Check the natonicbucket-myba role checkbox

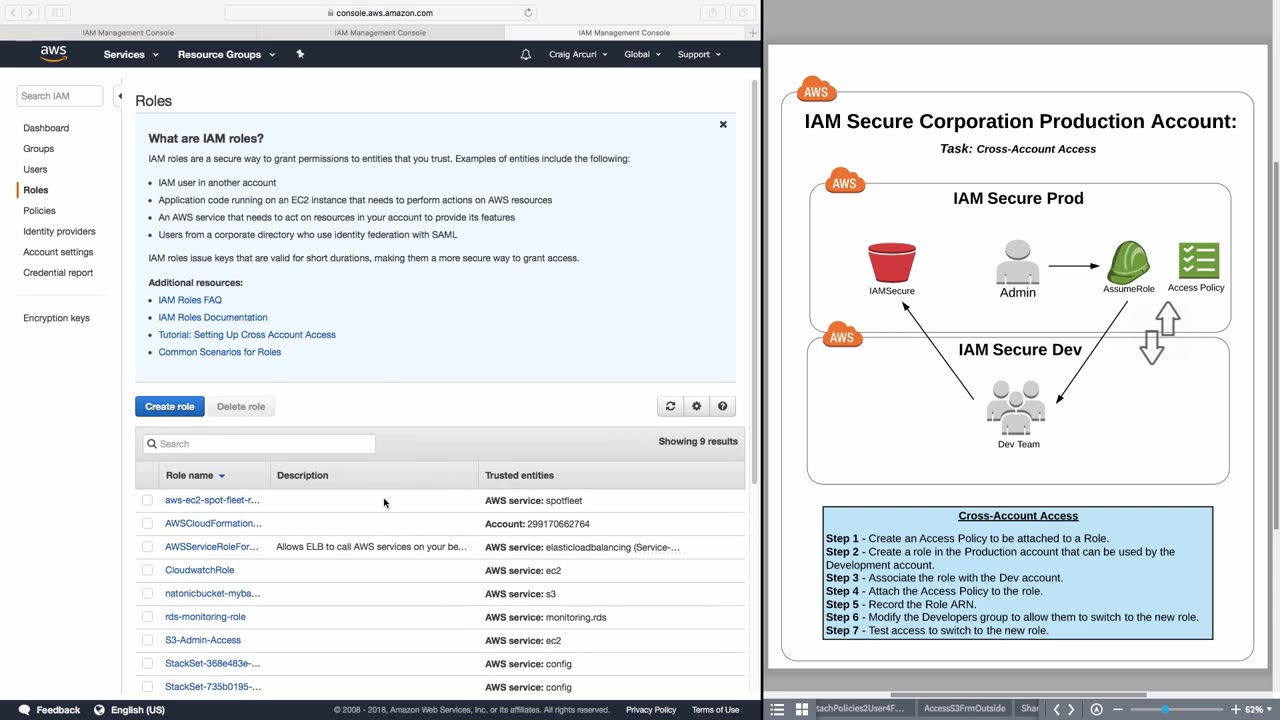(x=147, y=593)
